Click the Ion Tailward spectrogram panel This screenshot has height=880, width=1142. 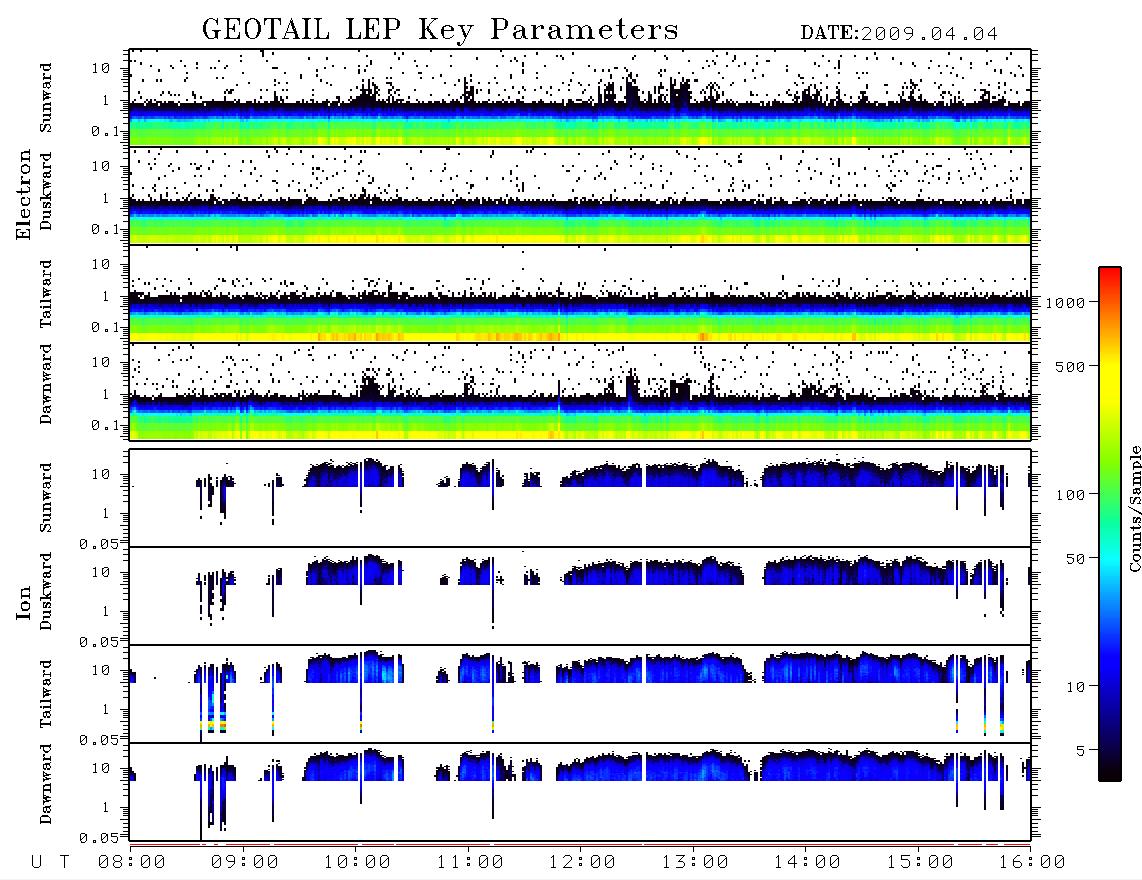pyautogui.click(x=580, y=694)
